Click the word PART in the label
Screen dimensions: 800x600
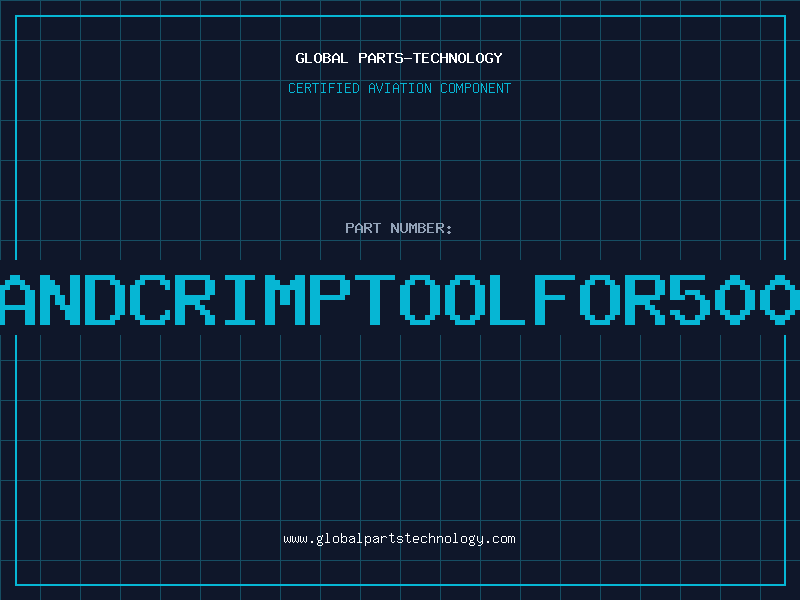coord(364,228)
